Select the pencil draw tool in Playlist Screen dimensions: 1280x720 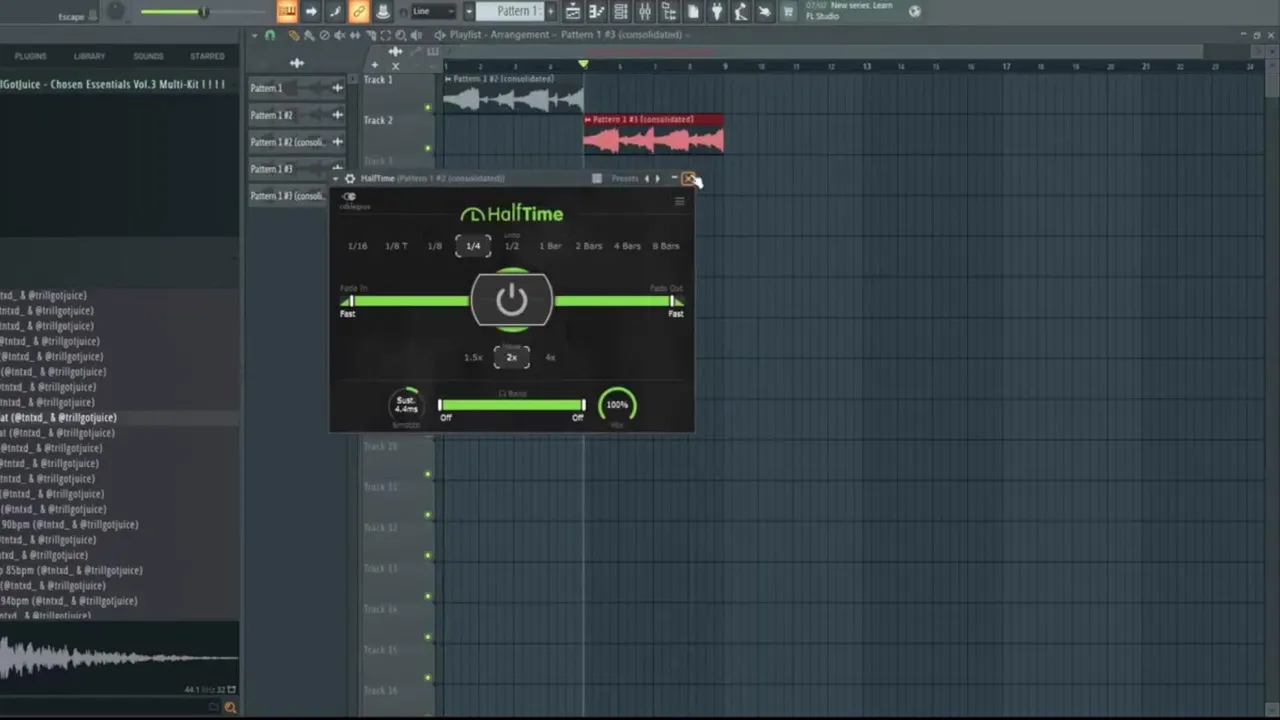click(x=293, y=35)
